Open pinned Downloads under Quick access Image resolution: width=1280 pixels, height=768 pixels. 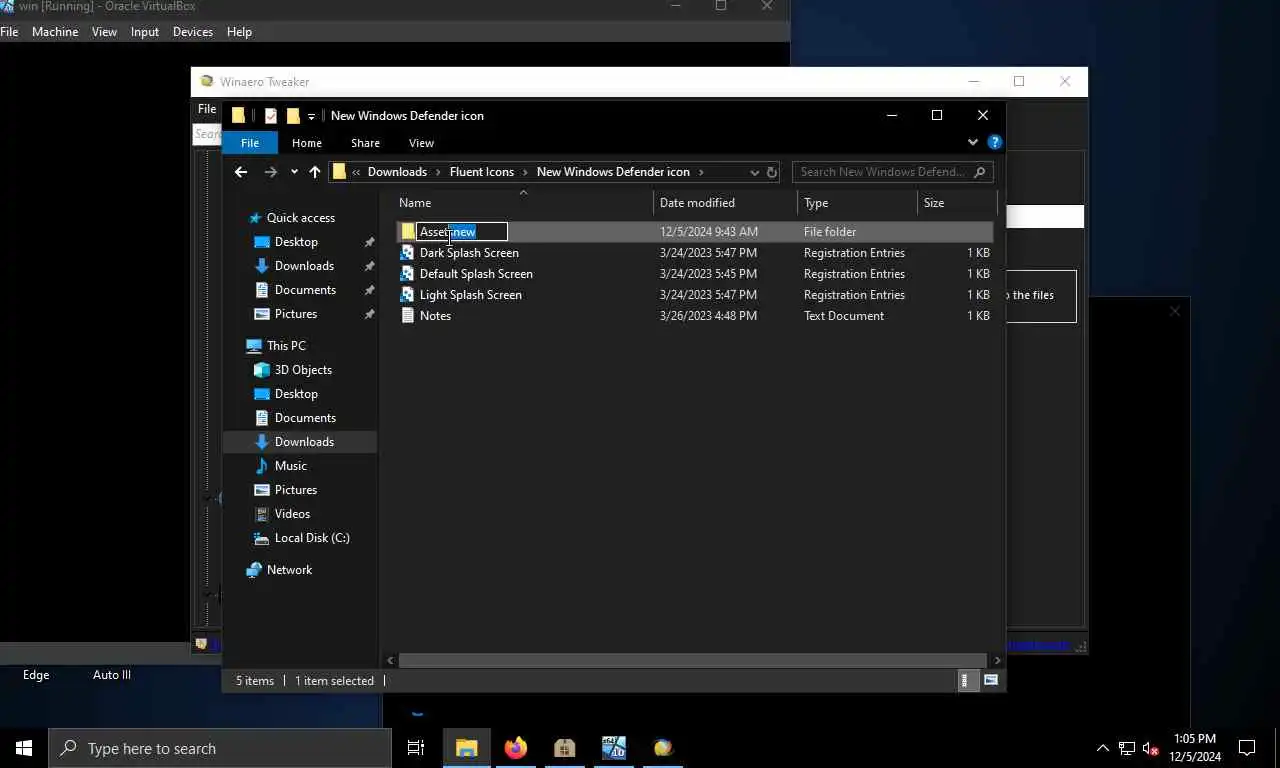tap(304, 266)
